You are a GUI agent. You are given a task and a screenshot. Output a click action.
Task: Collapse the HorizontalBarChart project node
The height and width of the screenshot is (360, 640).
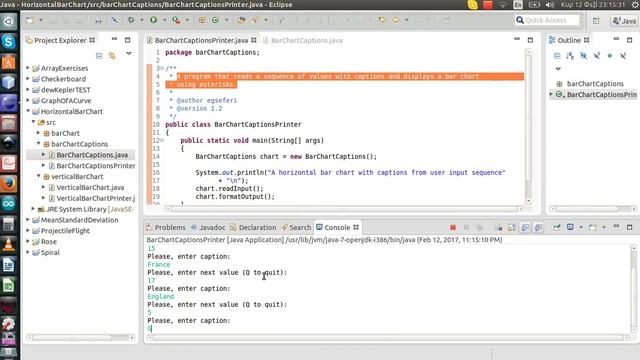click(x=28, y=111)
